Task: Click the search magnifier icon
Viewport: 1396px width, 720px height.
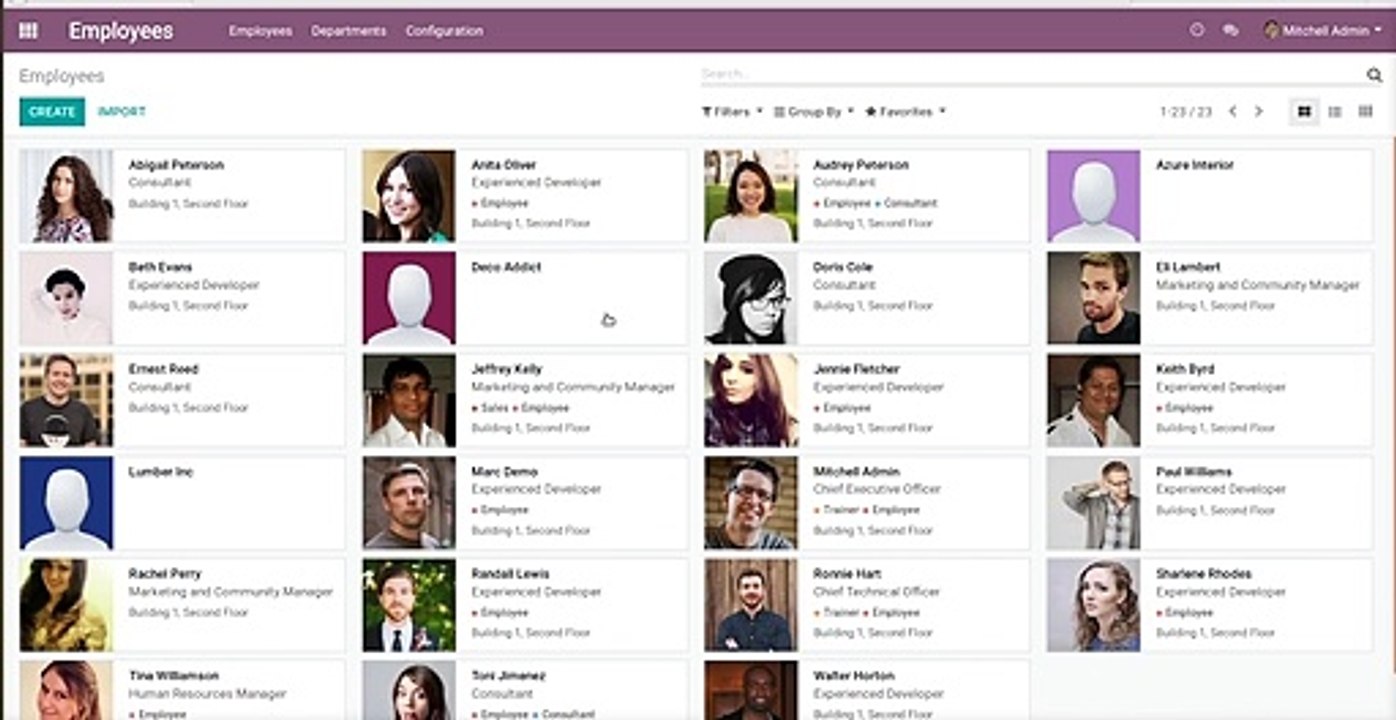Action: (x=1375, y=75)
